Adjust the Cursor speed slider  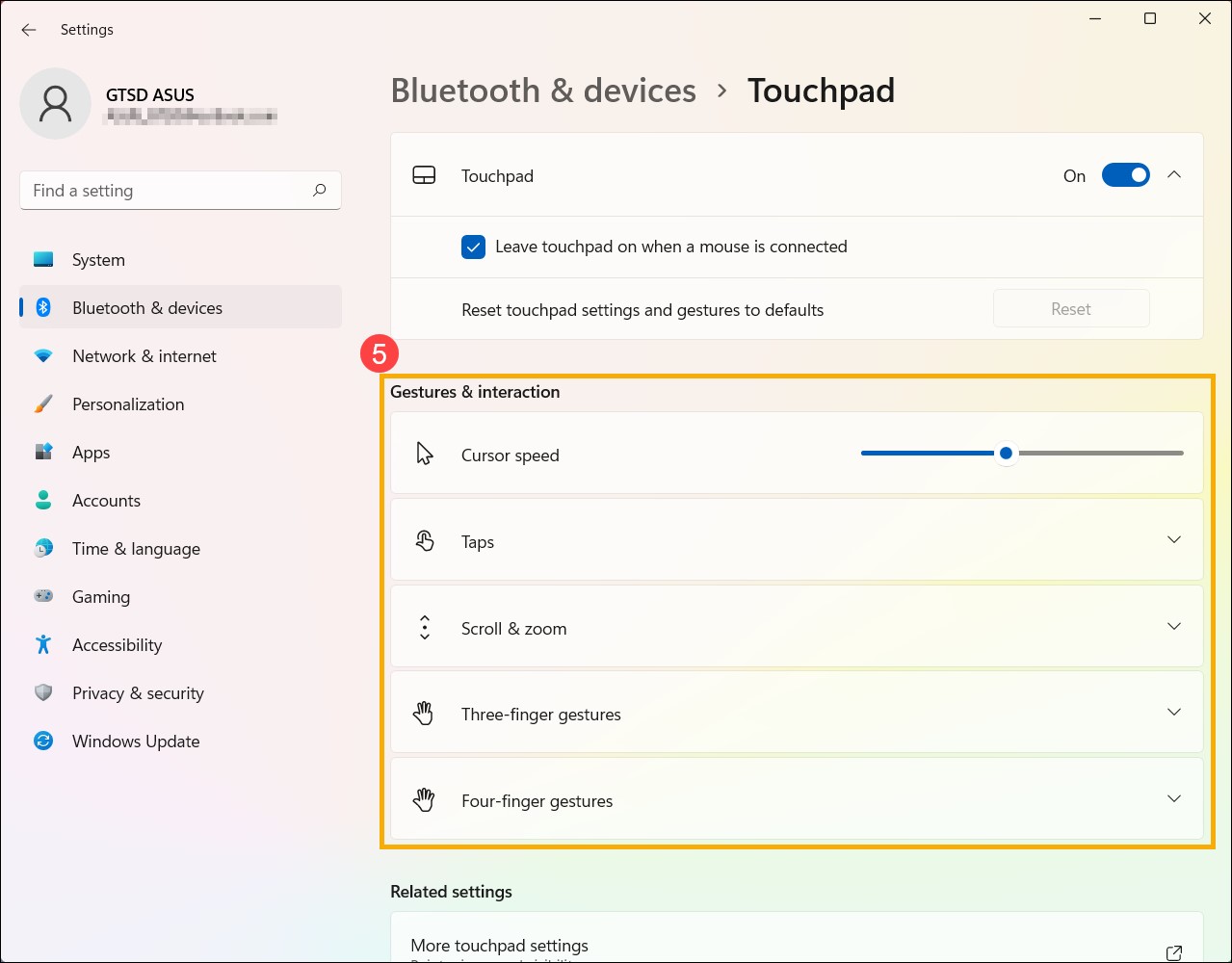click(1006, 453)
